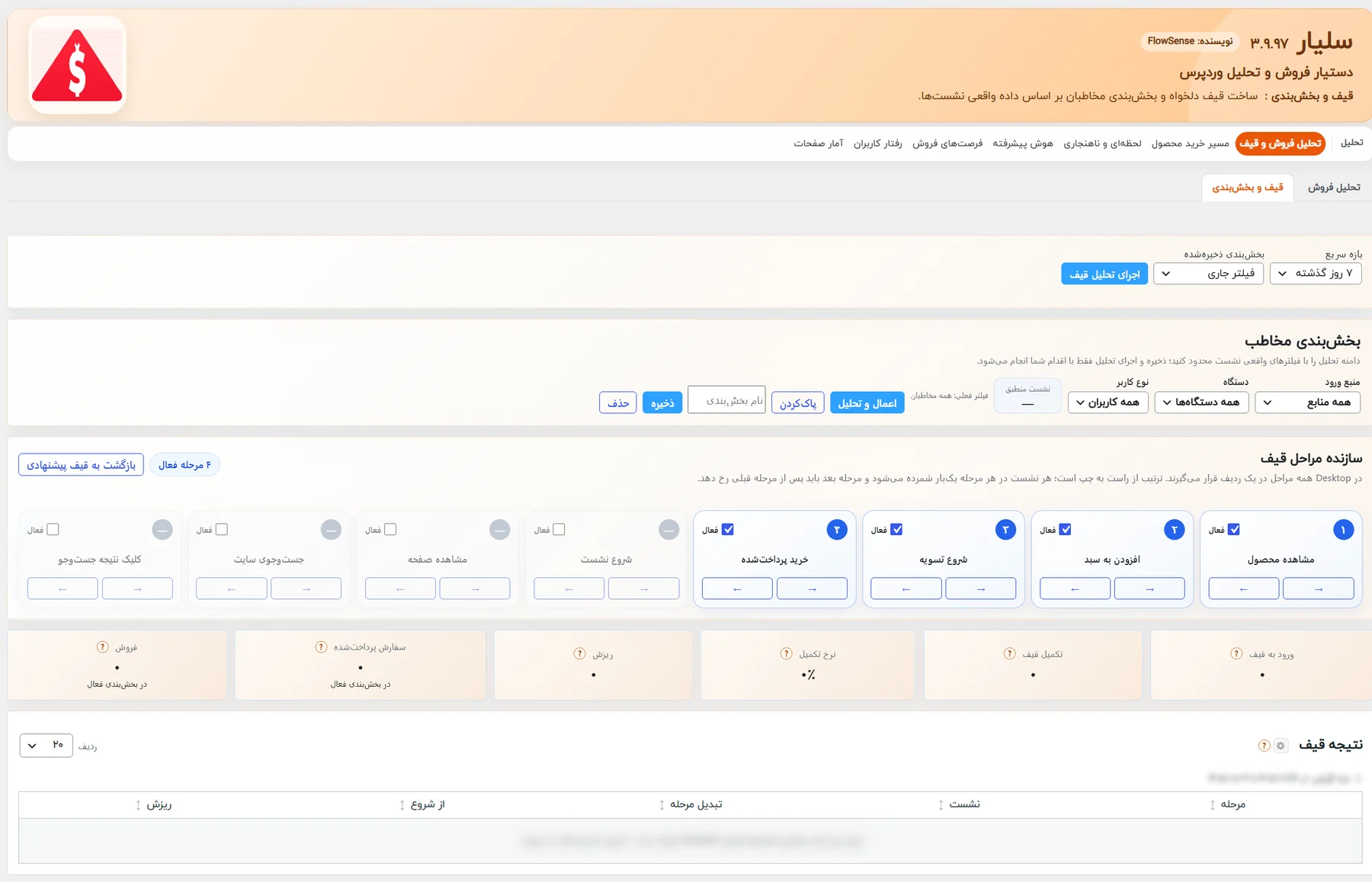Move مشاهده محصول stage with right arrow
The height and width of the screenshot is (882, 1372).
(1318, 589)
